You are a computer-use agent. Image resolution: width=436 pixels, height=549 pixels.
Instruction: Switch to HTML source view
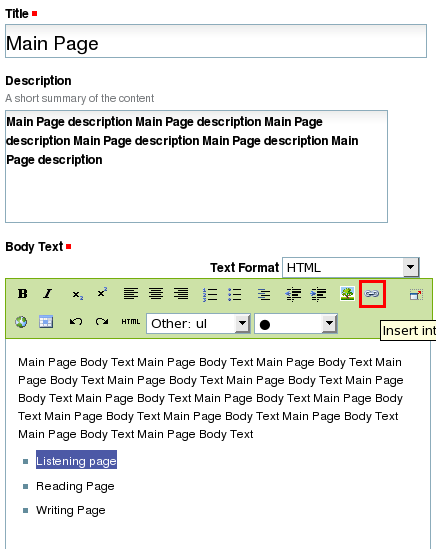coord(131,321)
